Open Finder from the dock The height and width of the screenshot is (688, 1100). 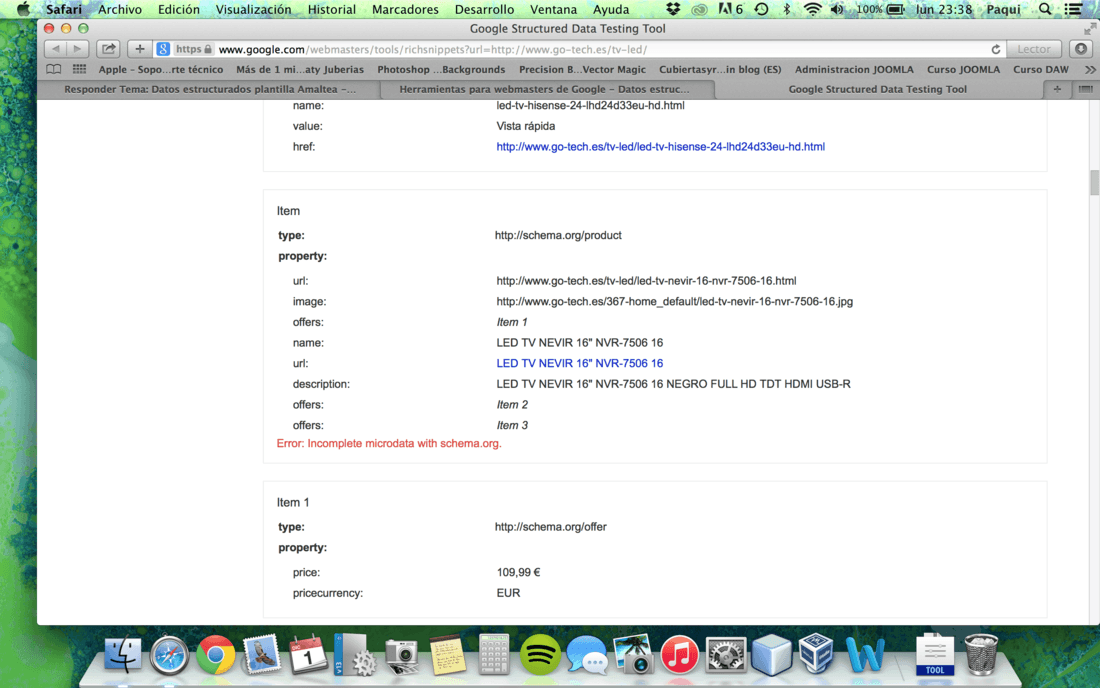[123, 655]
